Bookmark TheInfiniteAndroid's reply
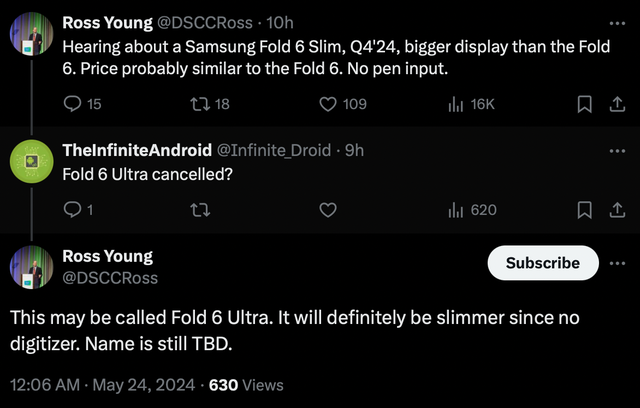Image resolution: width=640 pixels, height=408 pixels. point(587,210)
